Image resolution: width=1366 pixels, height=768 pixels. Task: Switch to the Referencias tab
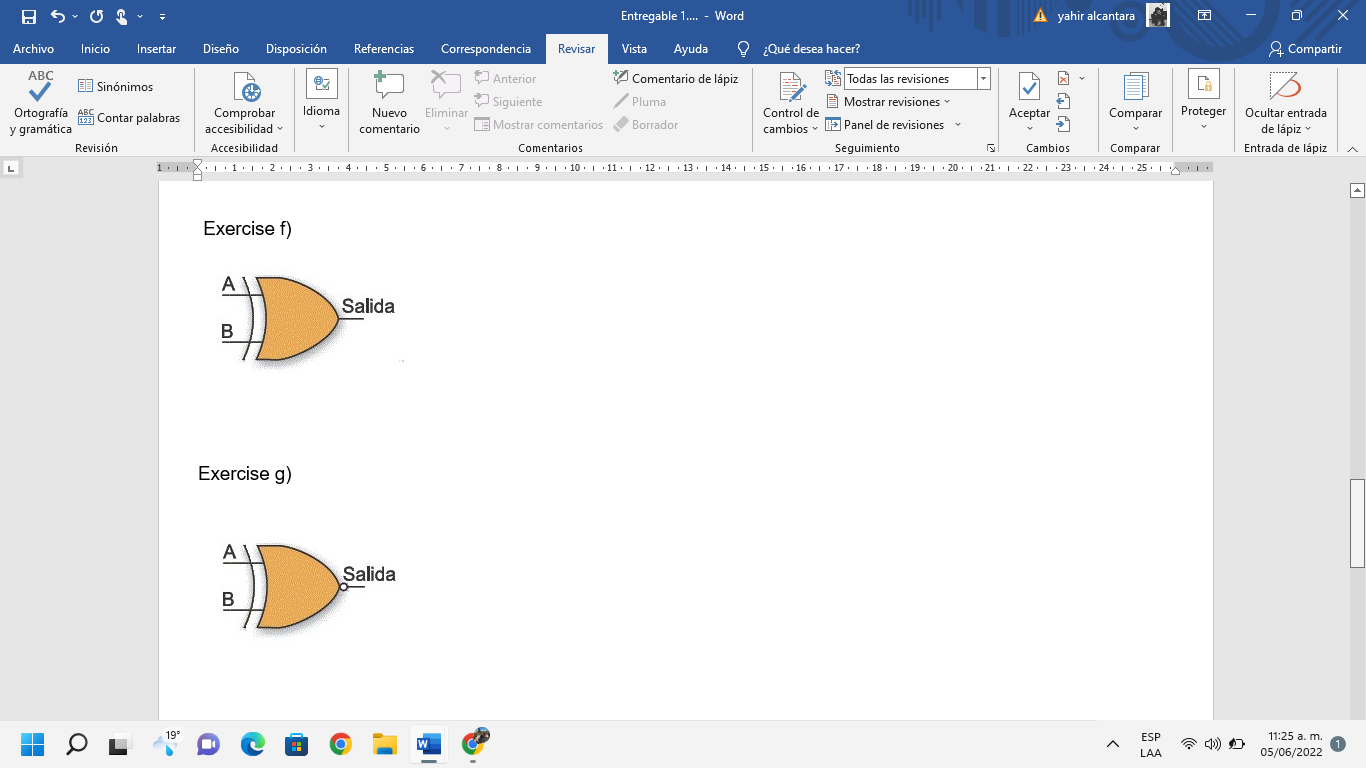click(384, 49)
